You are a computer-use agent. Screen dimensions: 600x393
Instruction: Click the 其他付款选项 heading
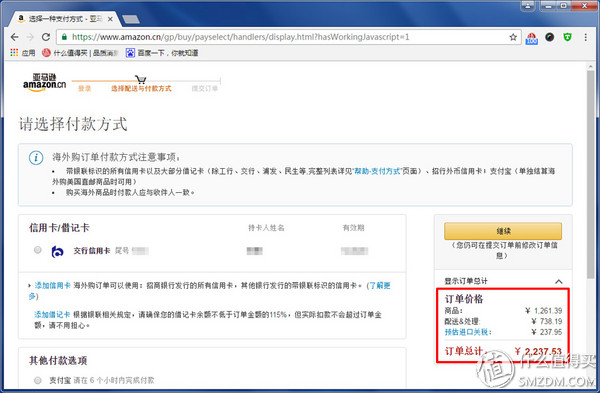pyautogui.click(x=58, y=360)
